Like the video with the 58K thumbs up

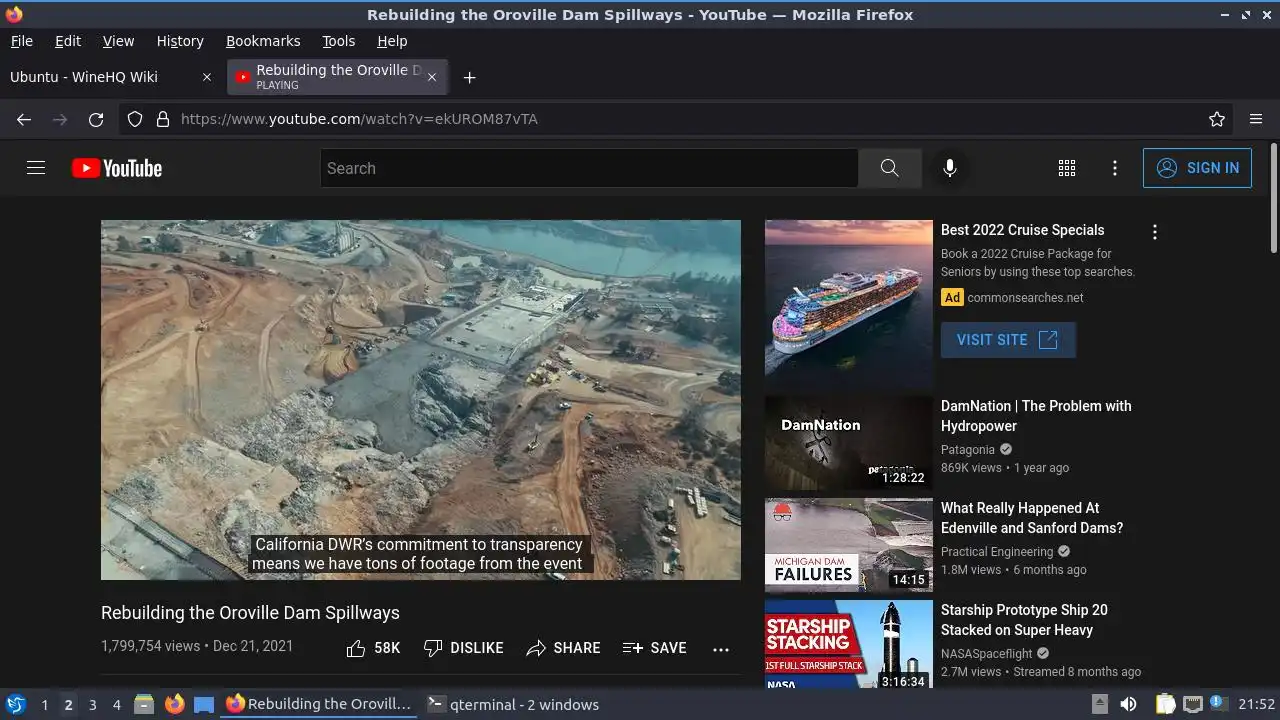coord(373,648)
